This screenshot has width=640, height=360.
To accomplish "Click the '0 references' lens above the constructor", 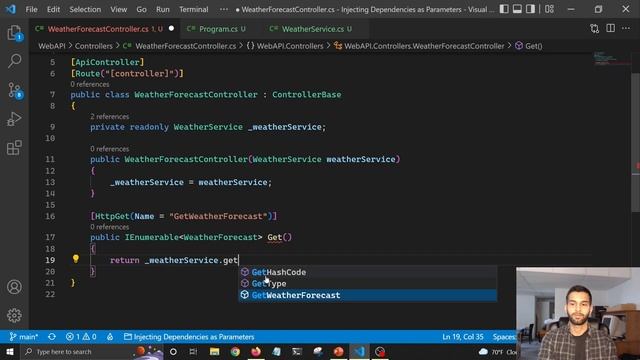I will click(x=109, y=149).
